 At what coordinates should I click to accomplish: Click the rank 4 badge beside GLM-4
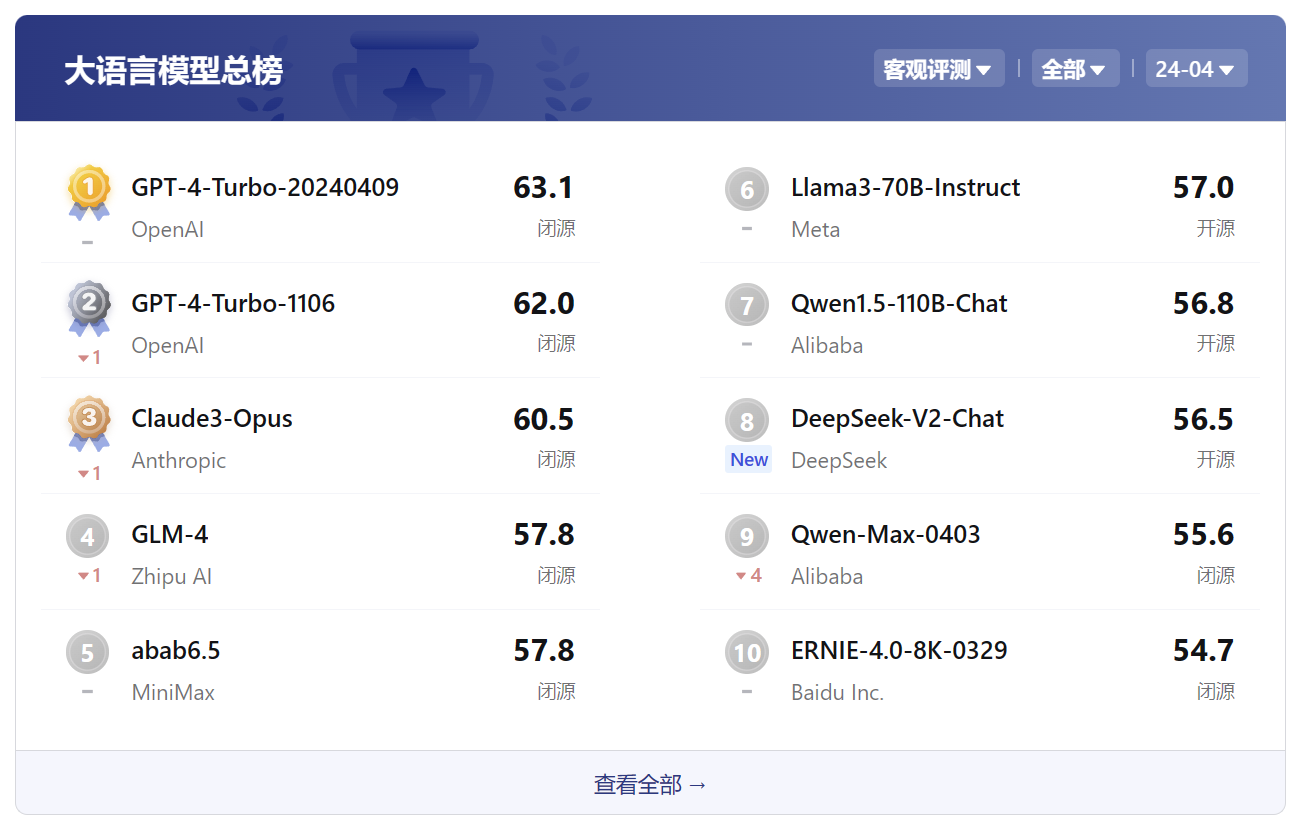pos(87,537)
